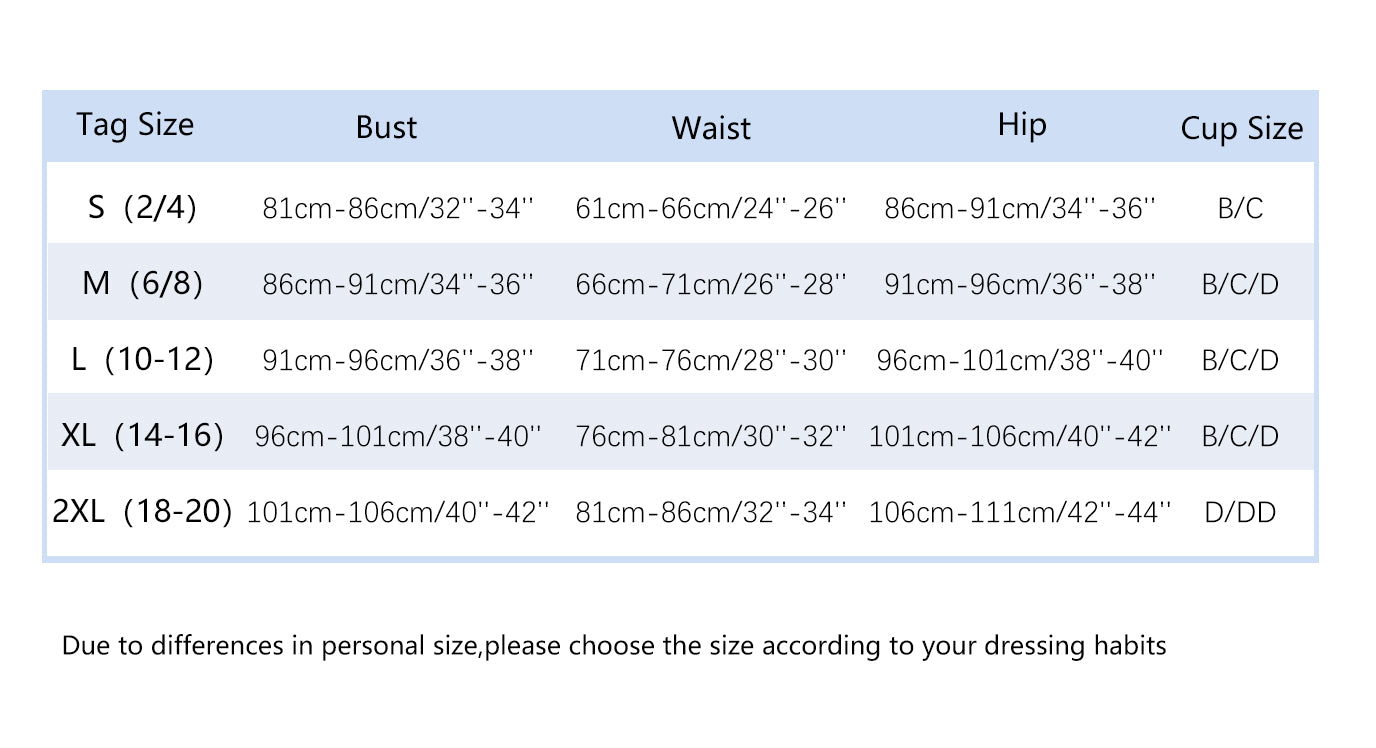Select waist value 76cm-81cm/30''-32''

[711, 436]
